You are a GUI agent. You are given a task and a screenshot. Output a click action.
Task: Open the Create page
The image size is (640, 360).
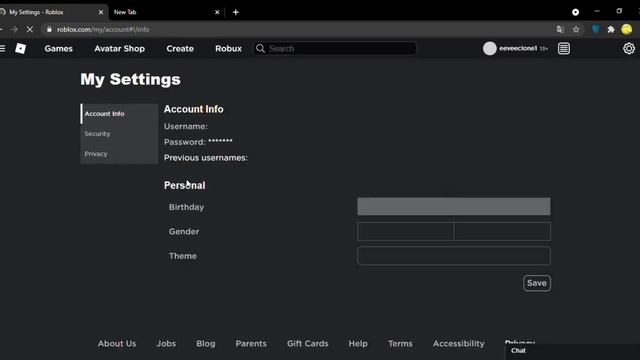pos(180,49)
